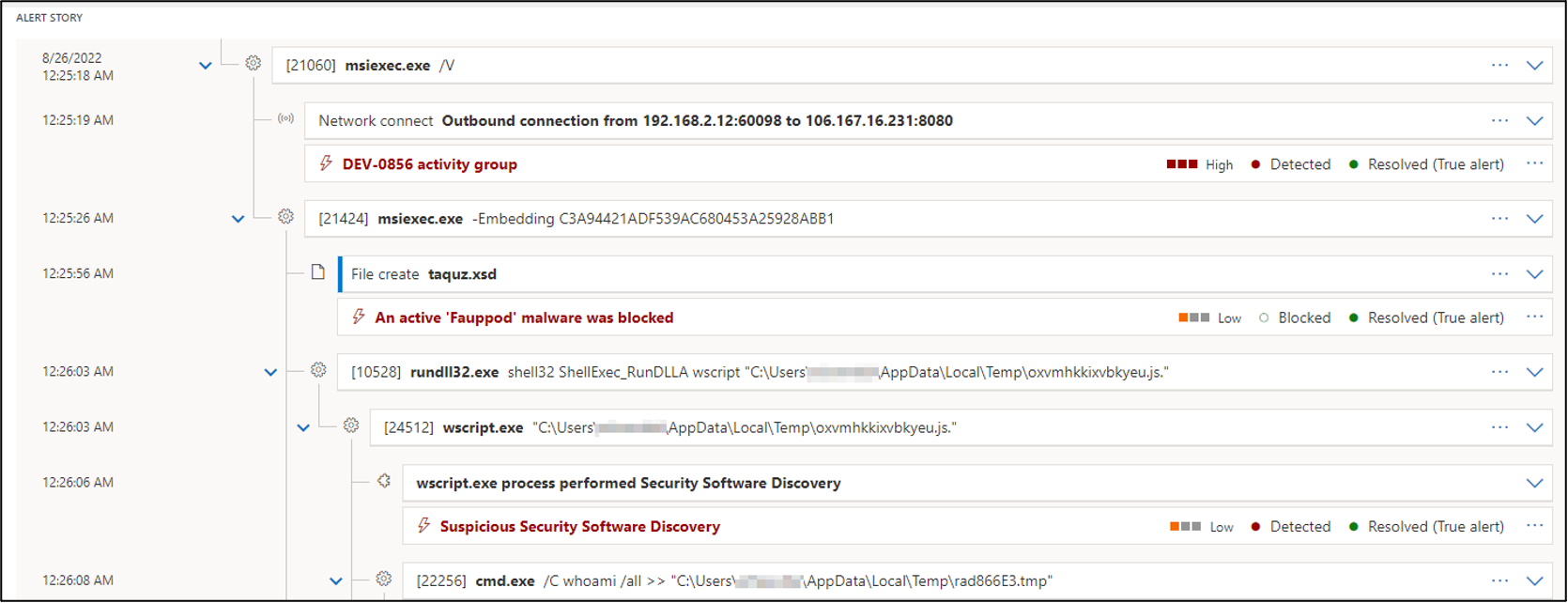Screen dimensions: 1568x603
Task: Expand details for File create taquz.xsd
Action: (x=1534, y=274)
